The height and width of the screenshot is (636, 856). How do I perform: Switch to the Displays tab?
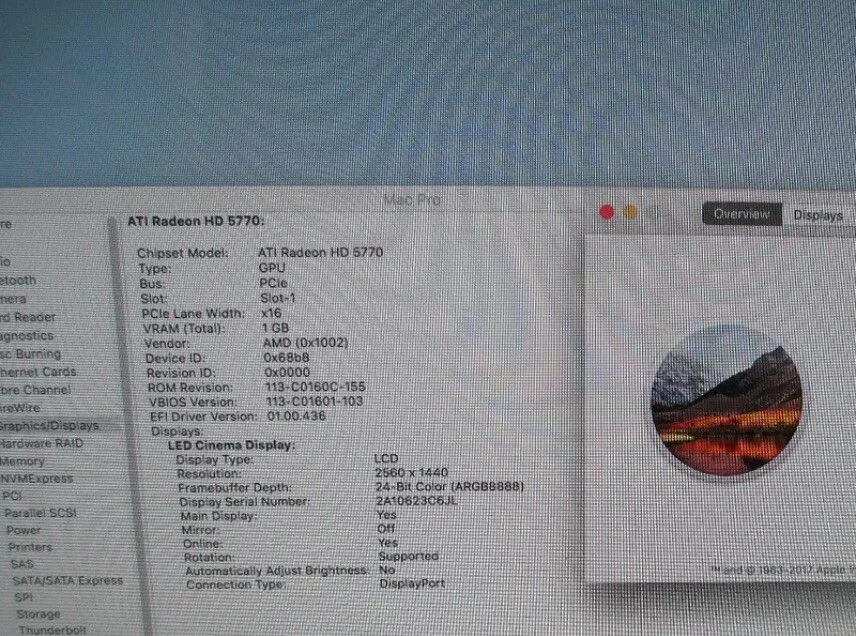coord(819,214)
